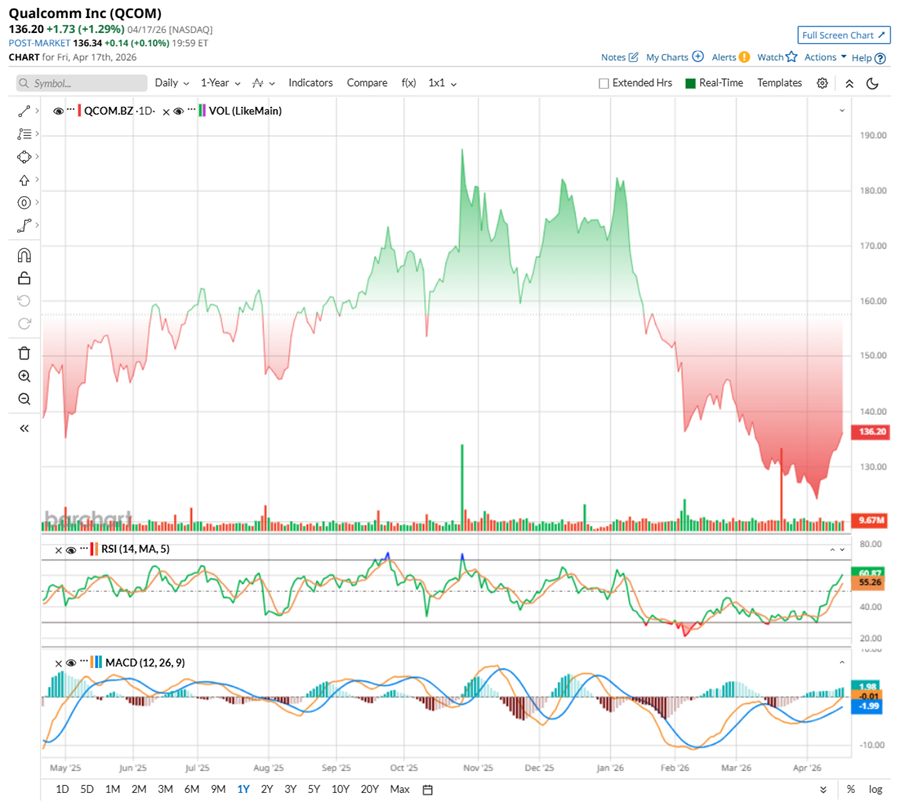
Task: Open the 1-Year period dropdown
Action: [x=220, y=83]
